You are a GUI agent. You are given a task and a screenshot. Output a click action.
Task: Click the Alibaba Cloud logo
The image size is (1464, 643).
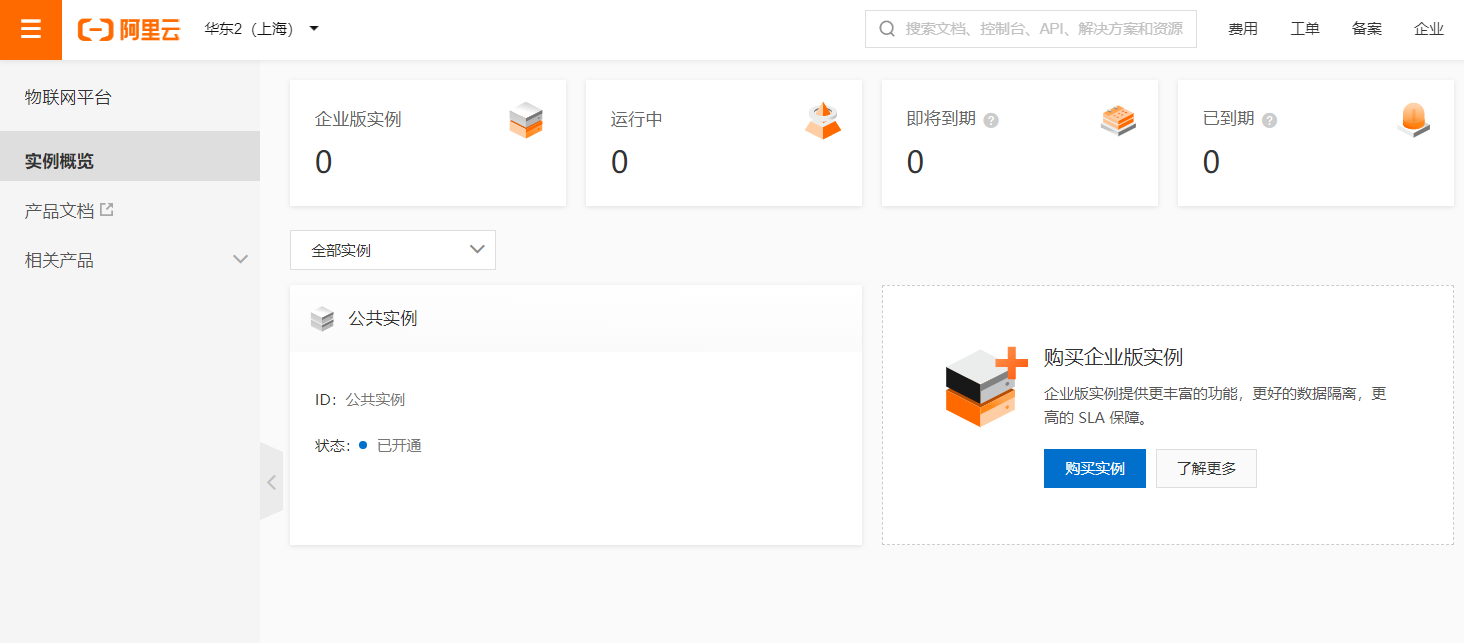[129, 29]
